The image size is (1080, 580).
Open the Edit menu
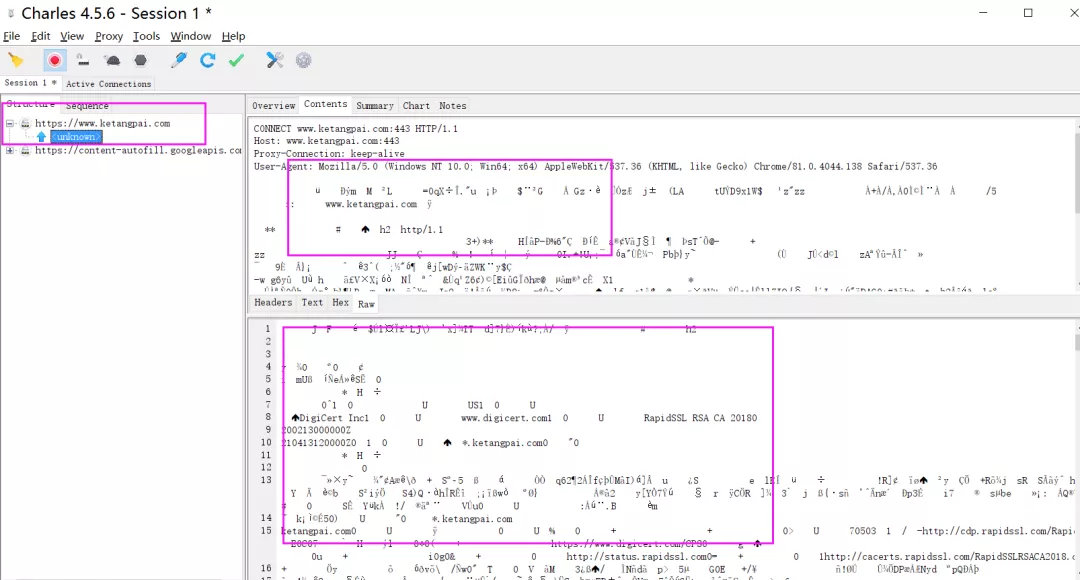(x=41, y=36)
